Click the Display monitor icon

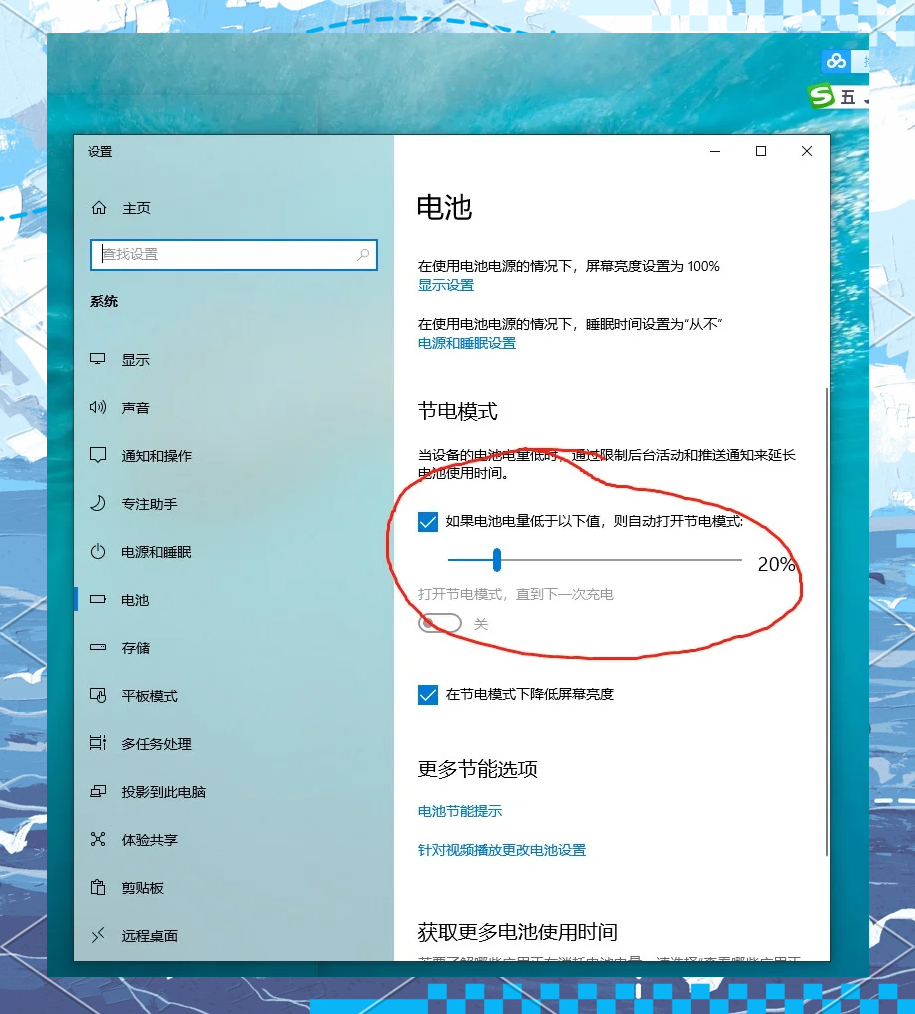[98, 359]
